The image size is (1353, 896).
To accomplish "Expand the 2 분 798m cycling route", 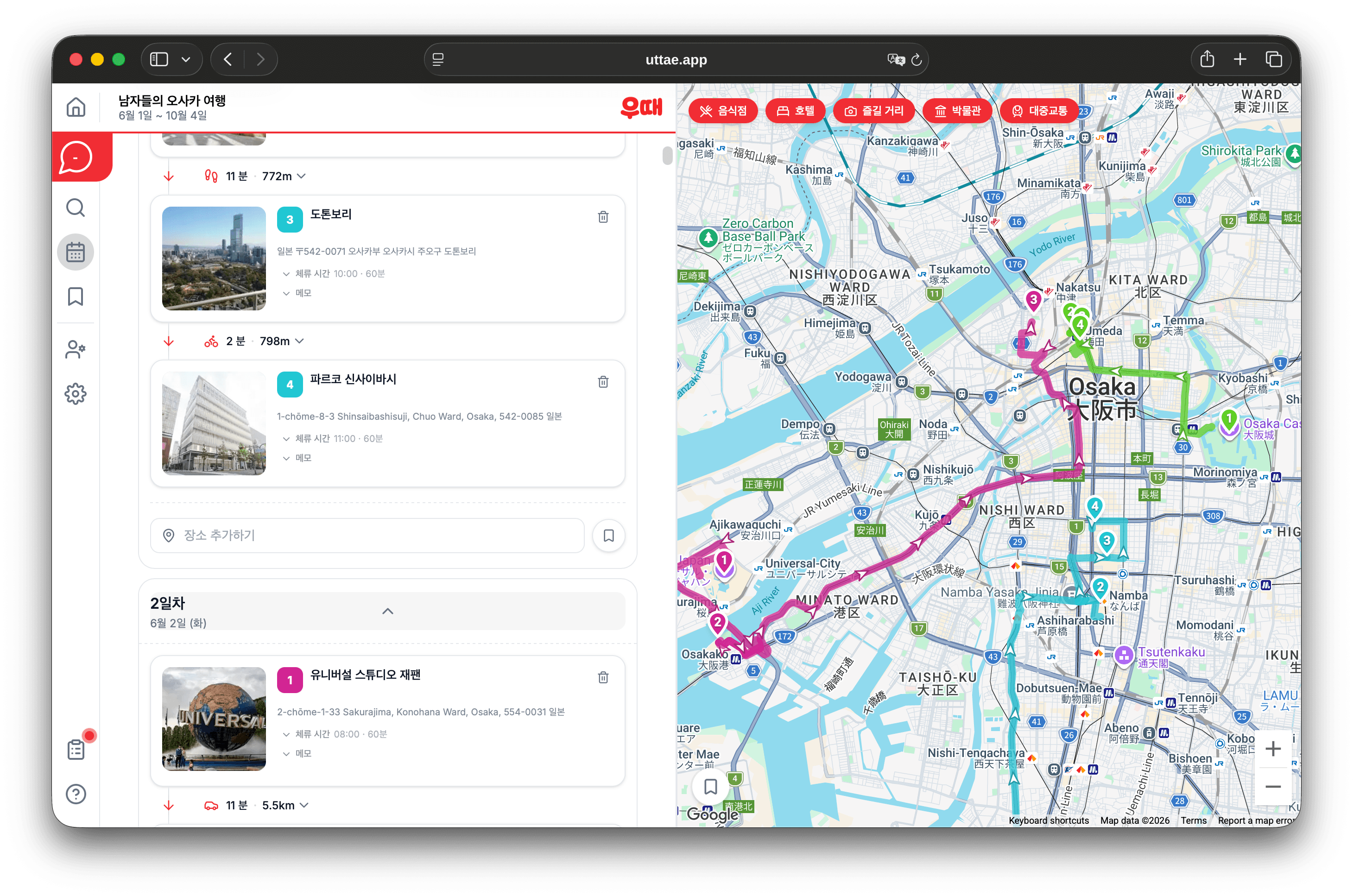I will point(299,341).
